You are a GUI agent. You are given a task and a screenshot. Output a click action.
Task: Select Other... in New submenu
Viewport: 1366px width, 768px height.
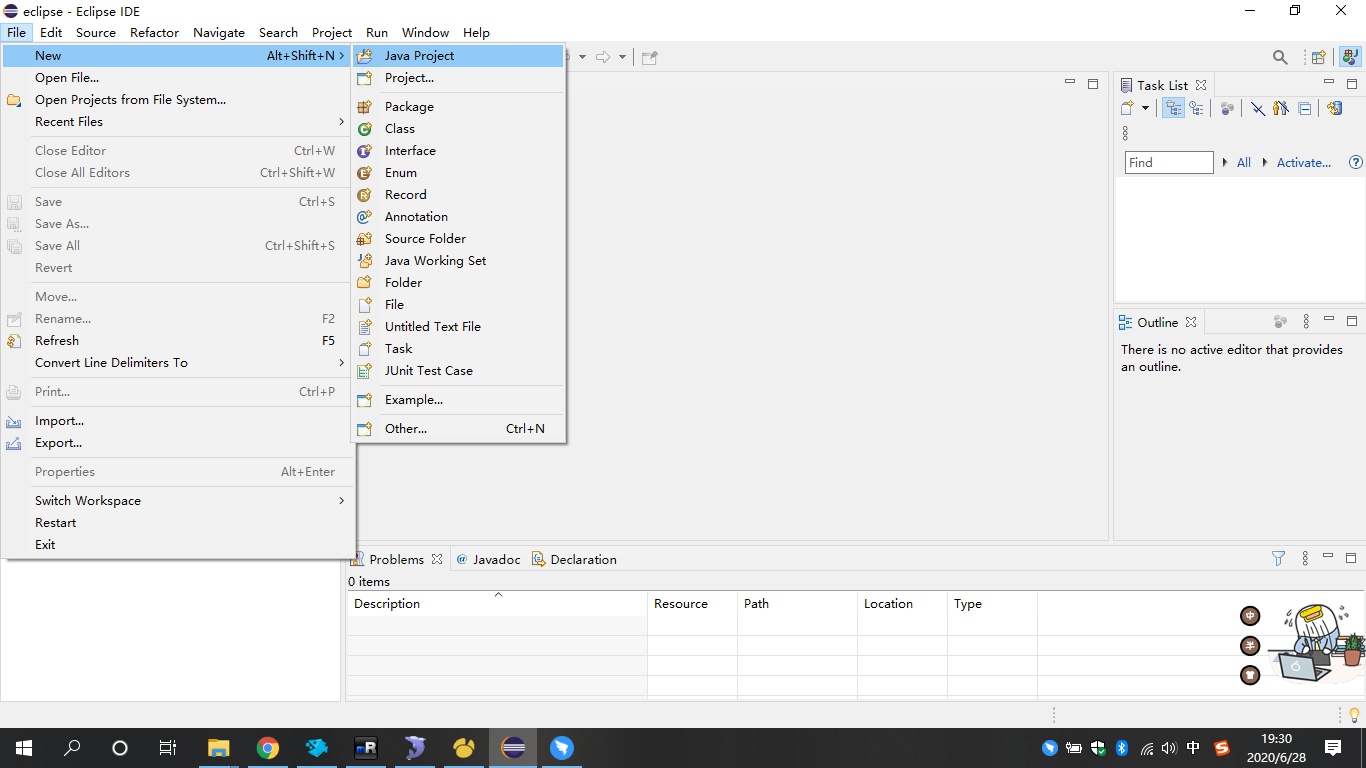click(458, 429)
